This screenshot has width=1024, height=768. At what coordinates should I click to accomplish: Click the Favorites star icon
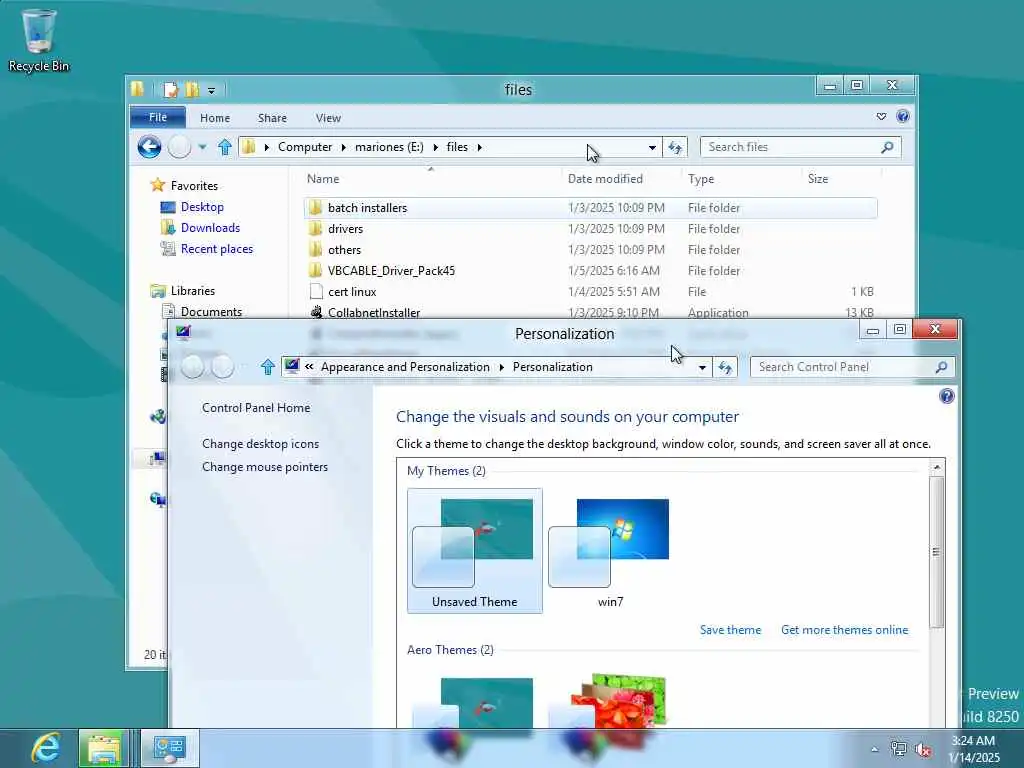click(x=157, y=185)
